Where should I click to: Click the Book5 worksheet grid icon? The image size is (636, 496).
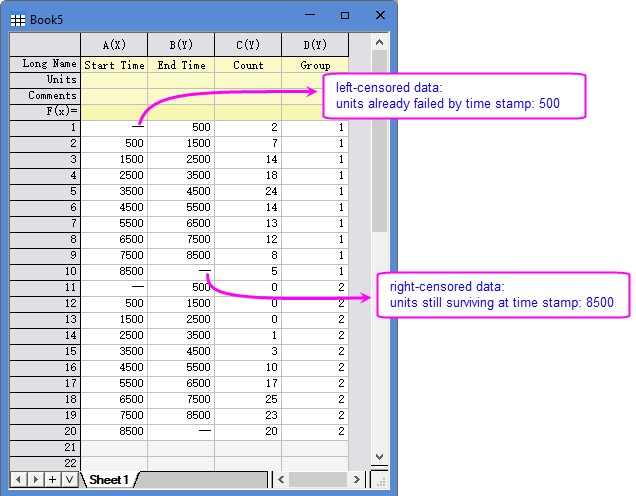click(x=17, y=20)
